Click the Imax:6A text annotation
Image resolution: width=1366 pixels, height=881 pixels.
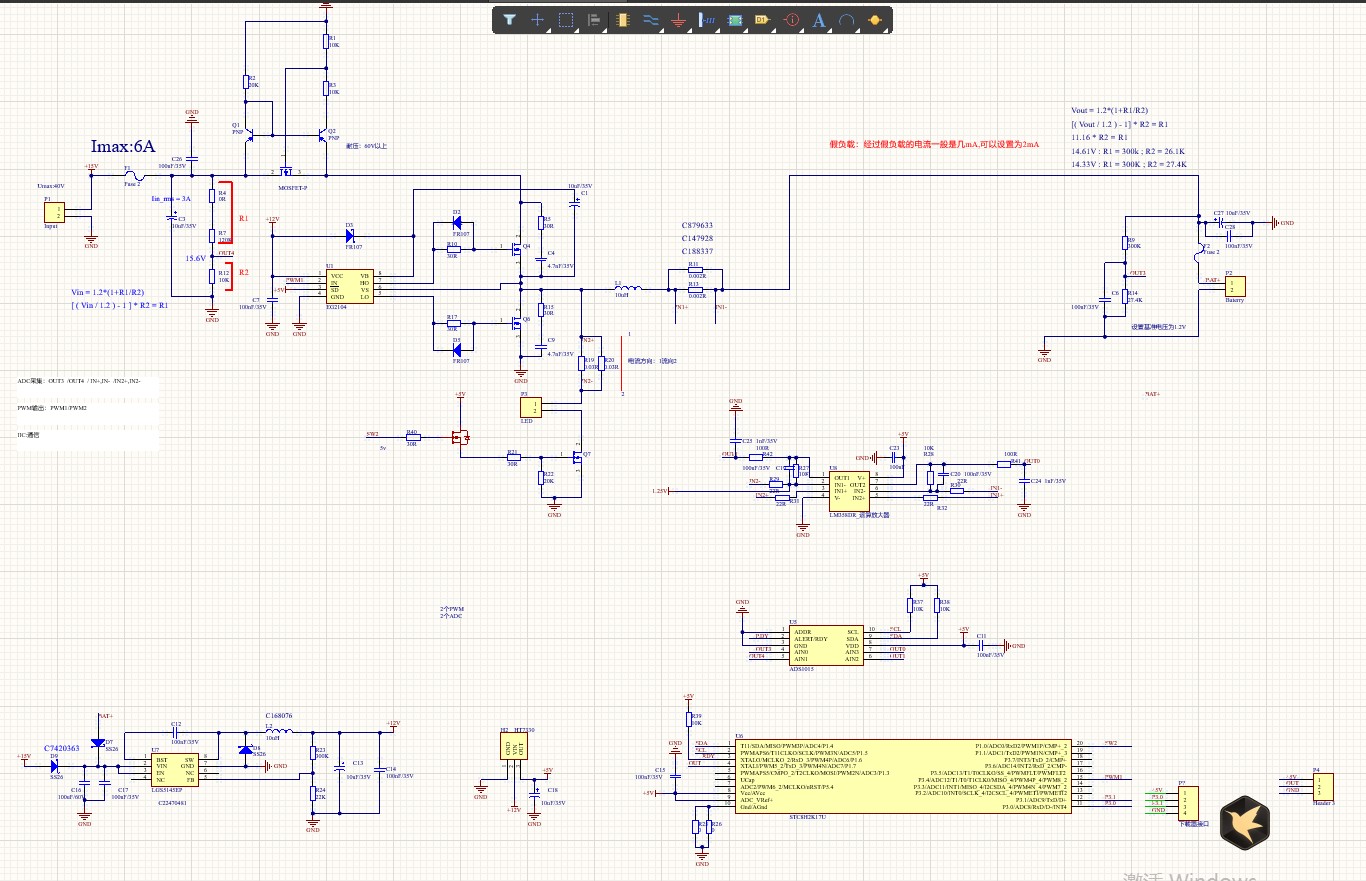(123, 147)
